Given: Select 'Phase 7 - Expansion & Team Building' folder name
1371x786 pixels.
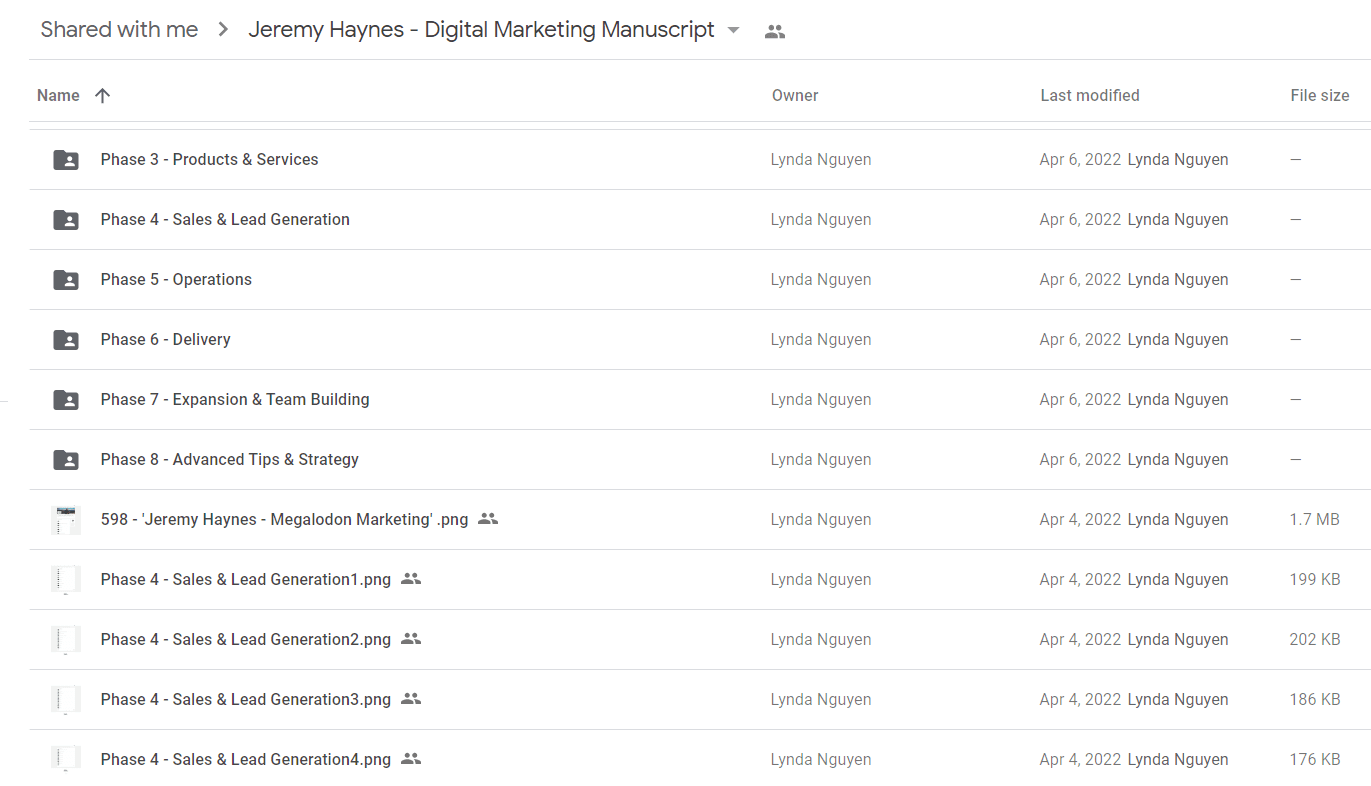Looking at the screenshot, I should click(235, 399).
